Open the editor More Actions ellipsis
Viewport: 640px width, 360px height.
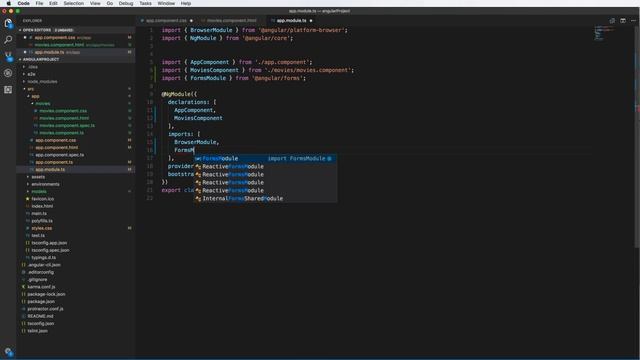coord(633,20)
